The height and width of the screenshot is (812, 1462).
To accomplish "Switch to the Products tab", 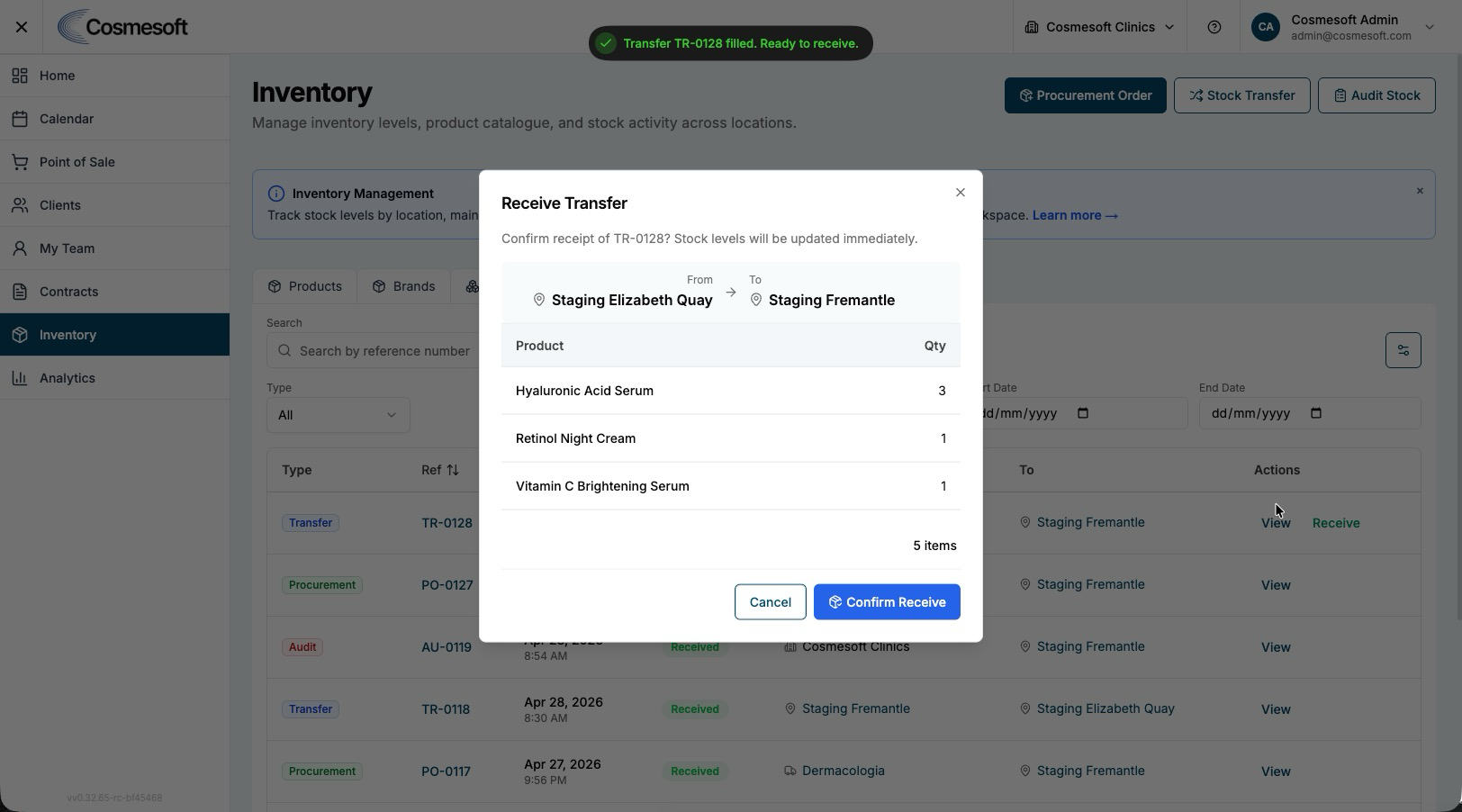I will point(304,286).
